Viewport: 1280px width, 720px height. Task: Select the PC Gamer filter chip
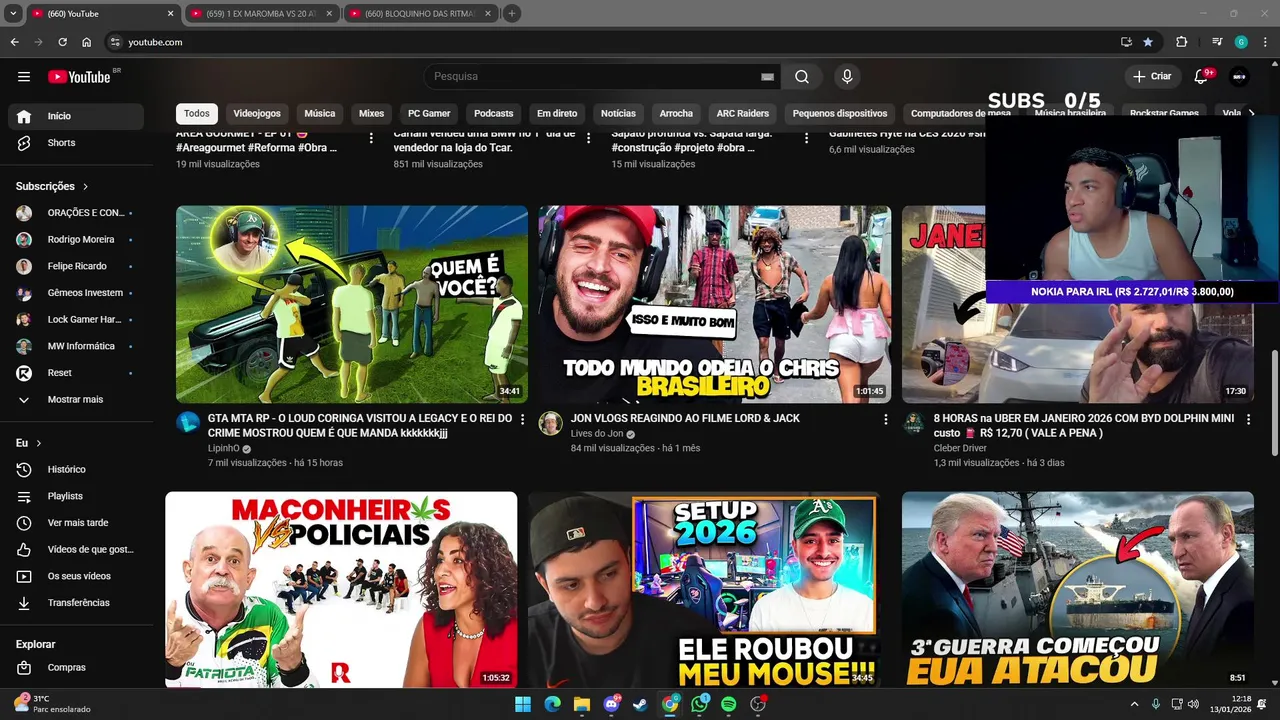tap(429, 113)
